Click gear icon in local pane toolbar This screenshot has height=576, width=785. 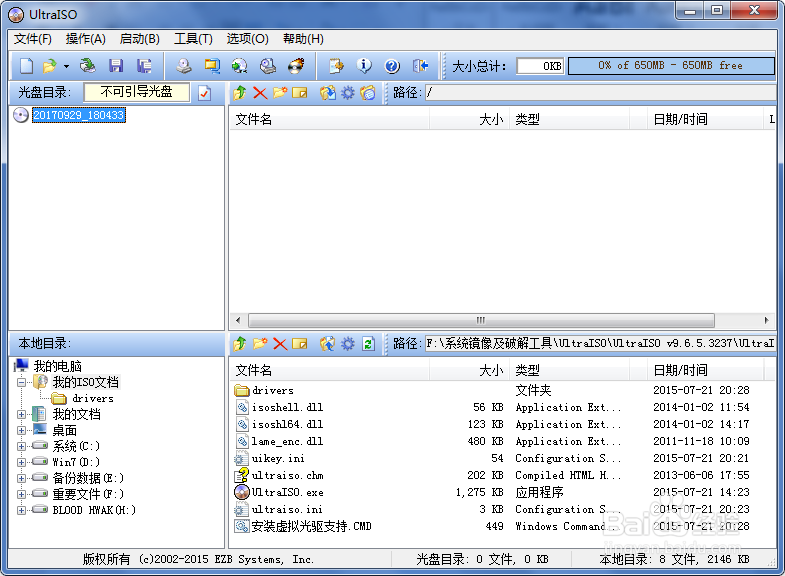click(x=347, y=344)
